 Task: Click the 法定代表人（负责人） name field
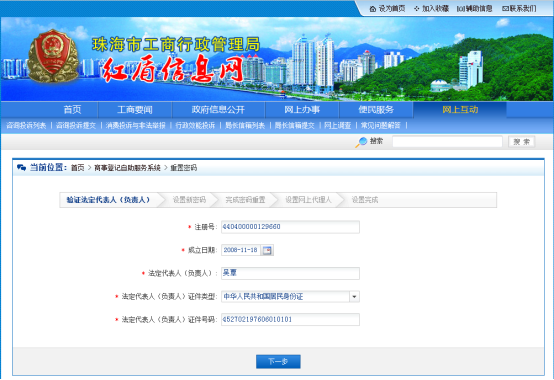point(290,273)
